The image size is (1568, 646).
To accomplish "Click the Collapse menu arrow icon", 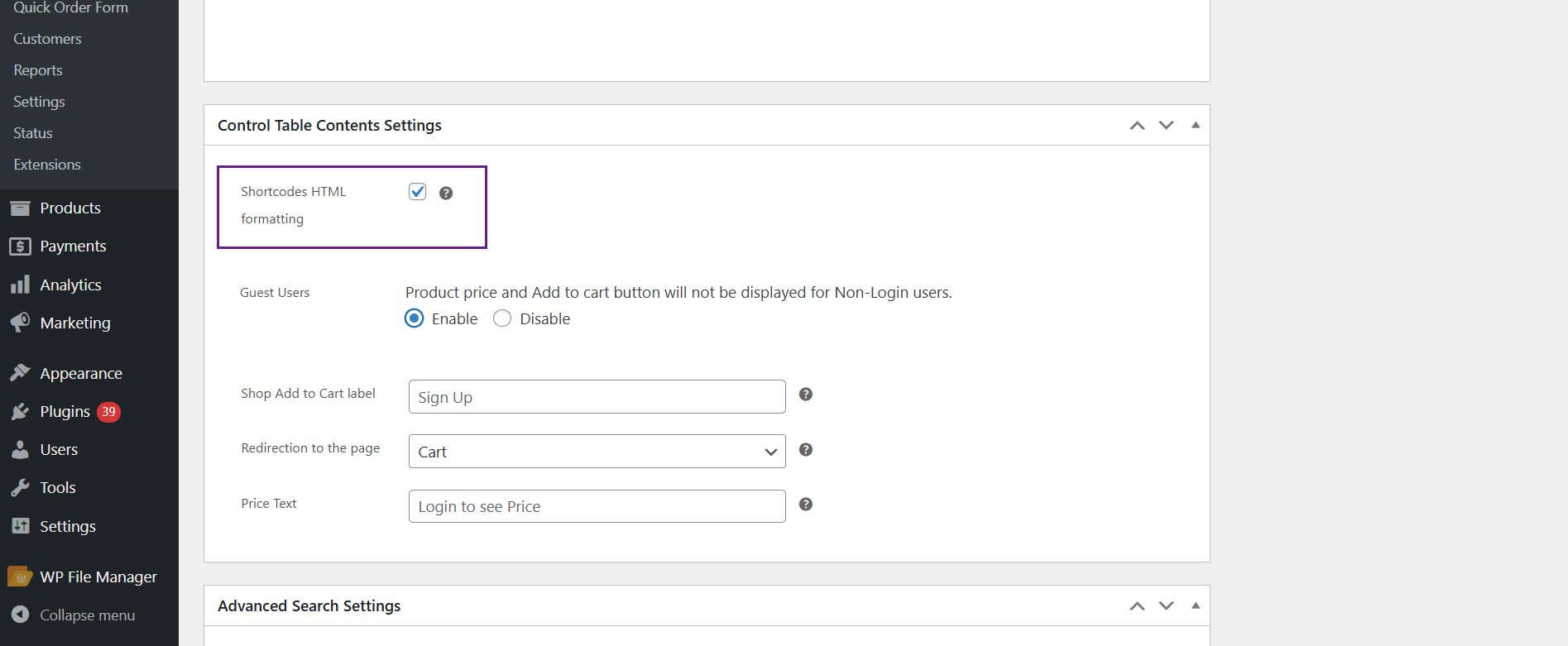I will click(21, 615).
